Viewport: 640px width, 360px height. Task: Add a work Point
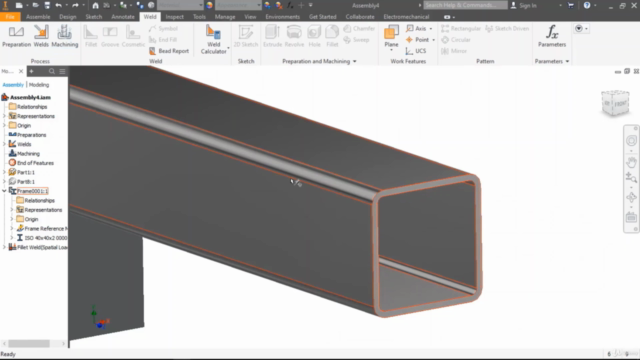coord(418,40)
